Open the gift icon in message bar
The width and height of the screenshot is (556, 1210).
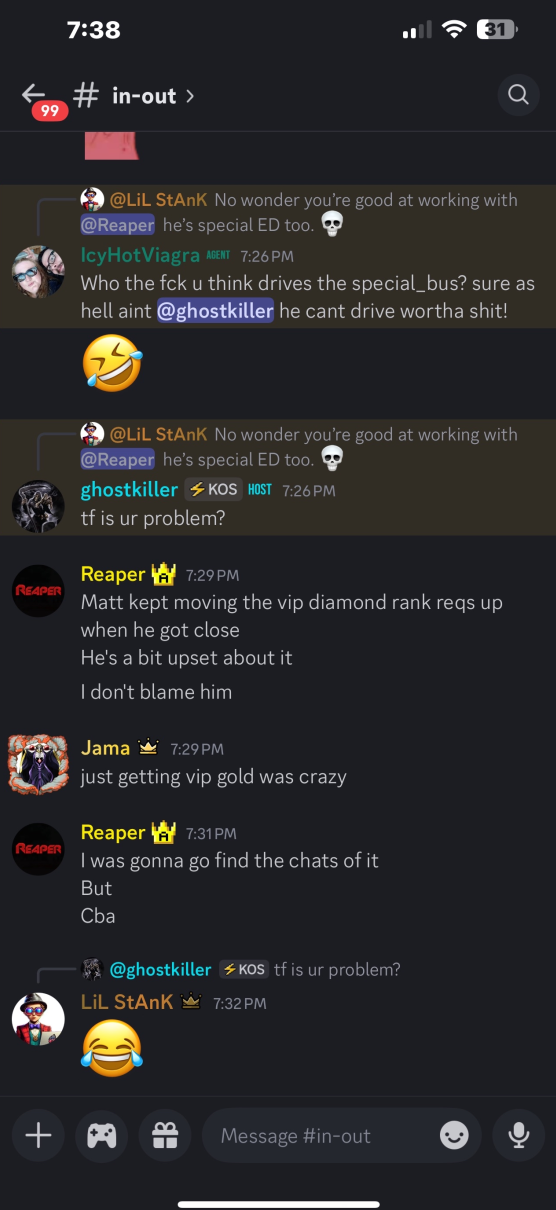tap(165, 1135)
